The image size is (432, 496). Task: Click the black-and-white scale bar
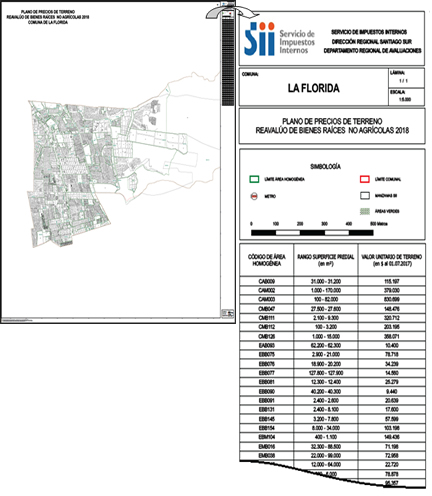(x=312, y=233)
